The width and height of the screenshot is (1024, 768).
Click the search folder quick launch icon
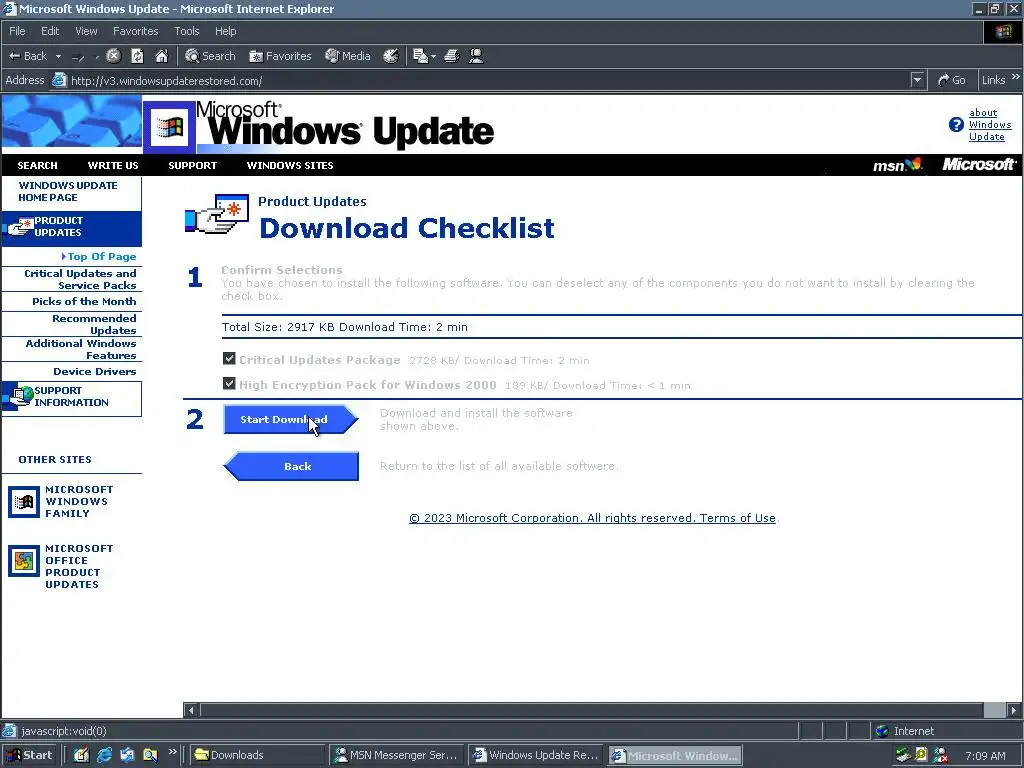point(150,755)
